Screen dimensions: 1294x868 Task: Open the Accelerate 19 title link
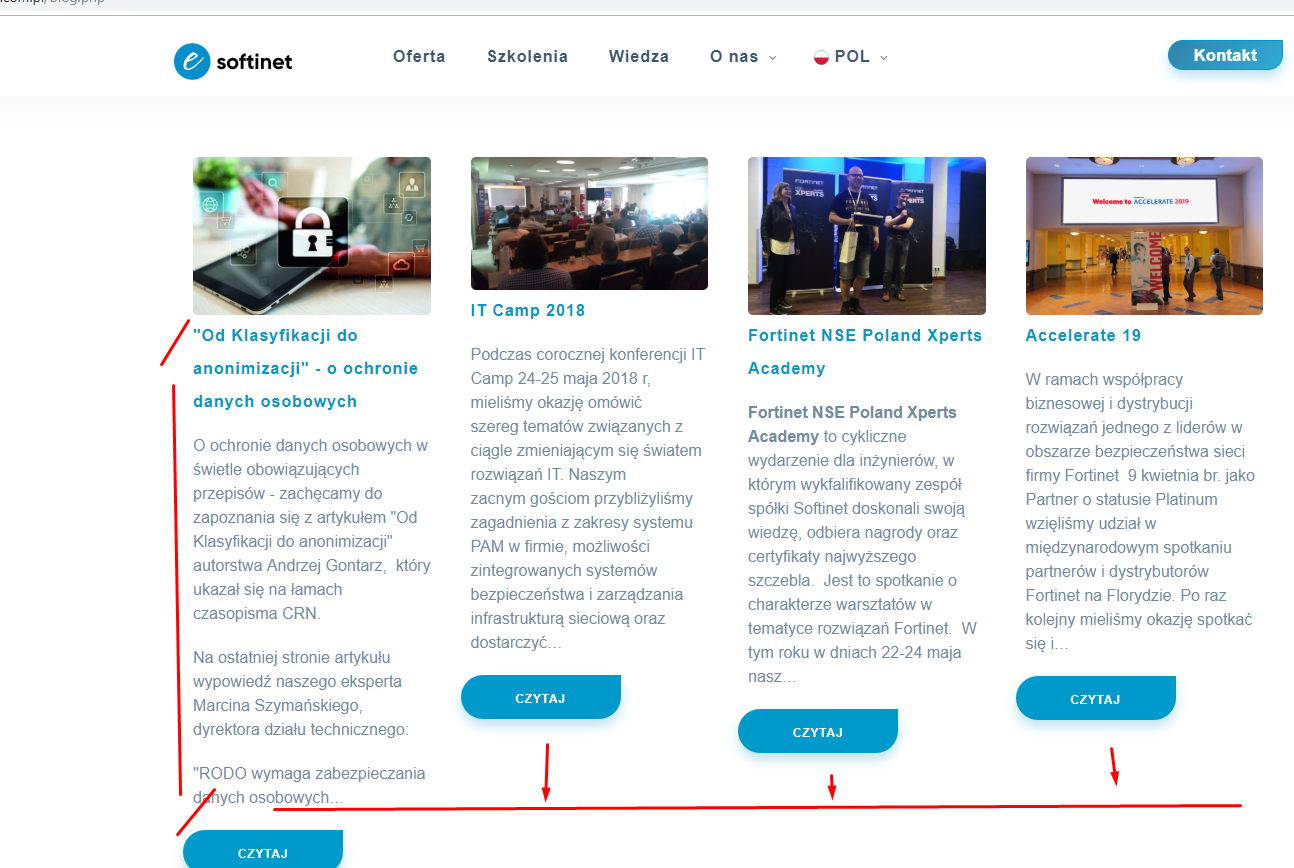coord(1083,335)
